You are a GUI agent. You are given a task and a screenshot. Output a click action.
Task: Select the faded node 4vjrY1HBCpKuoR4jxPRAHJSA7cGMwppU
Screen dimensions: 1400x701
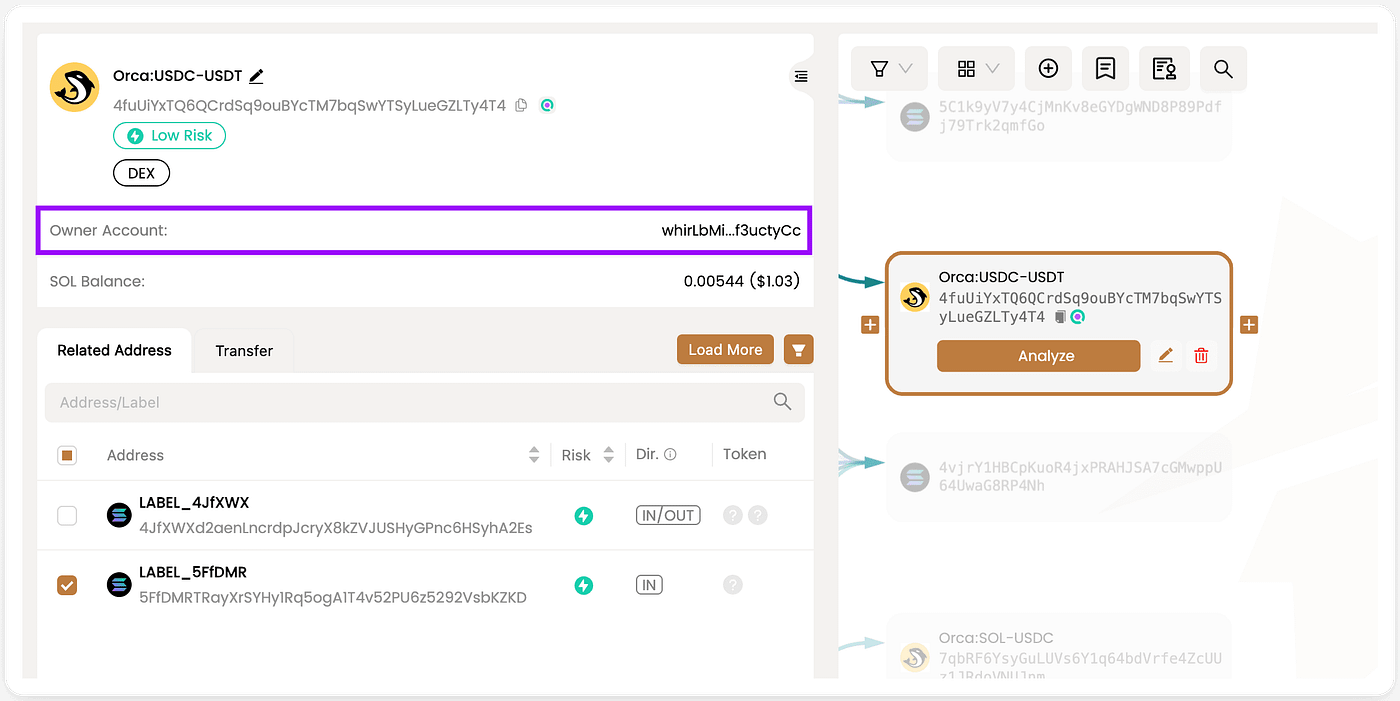[x=1058, y=476]
